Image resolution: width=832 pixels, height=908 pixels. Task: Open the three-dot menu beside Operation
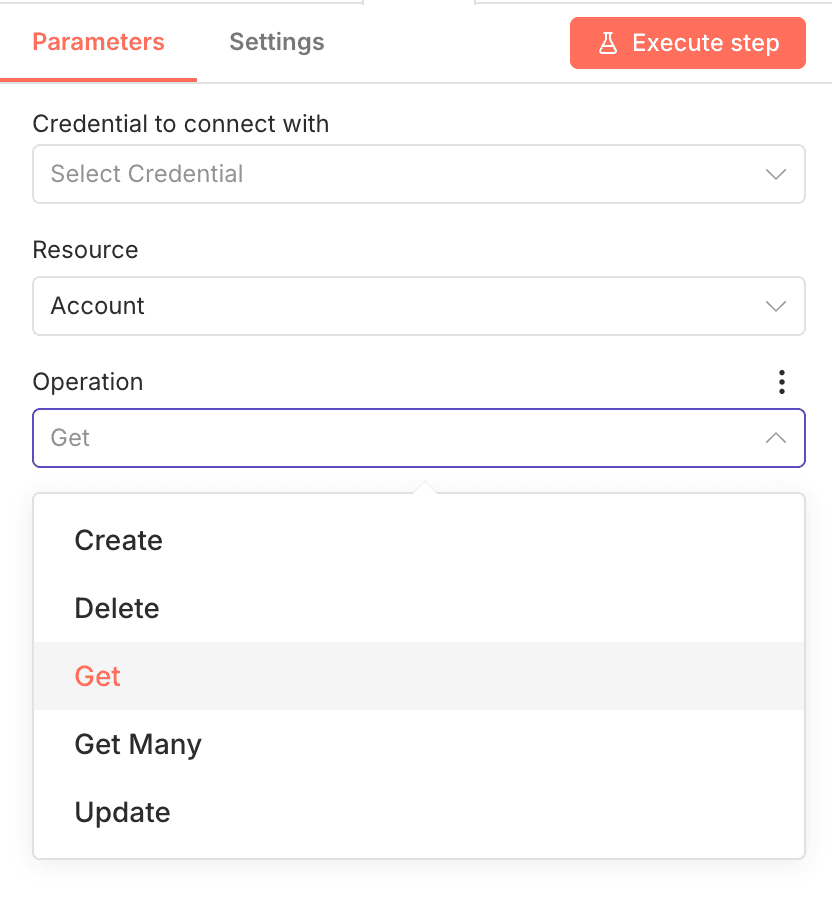782,382
